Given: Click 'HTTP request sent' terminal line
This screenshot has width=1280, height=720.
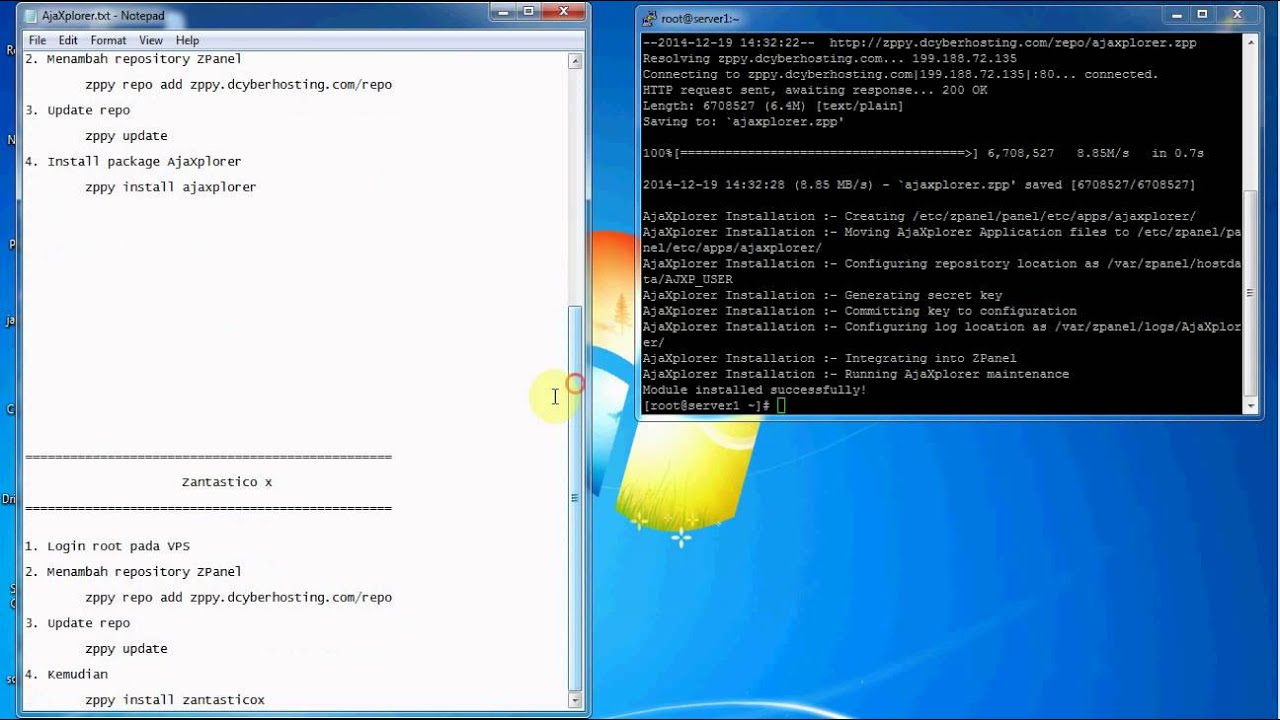Looking at the screenshot, I should click(x=814, y=90).
